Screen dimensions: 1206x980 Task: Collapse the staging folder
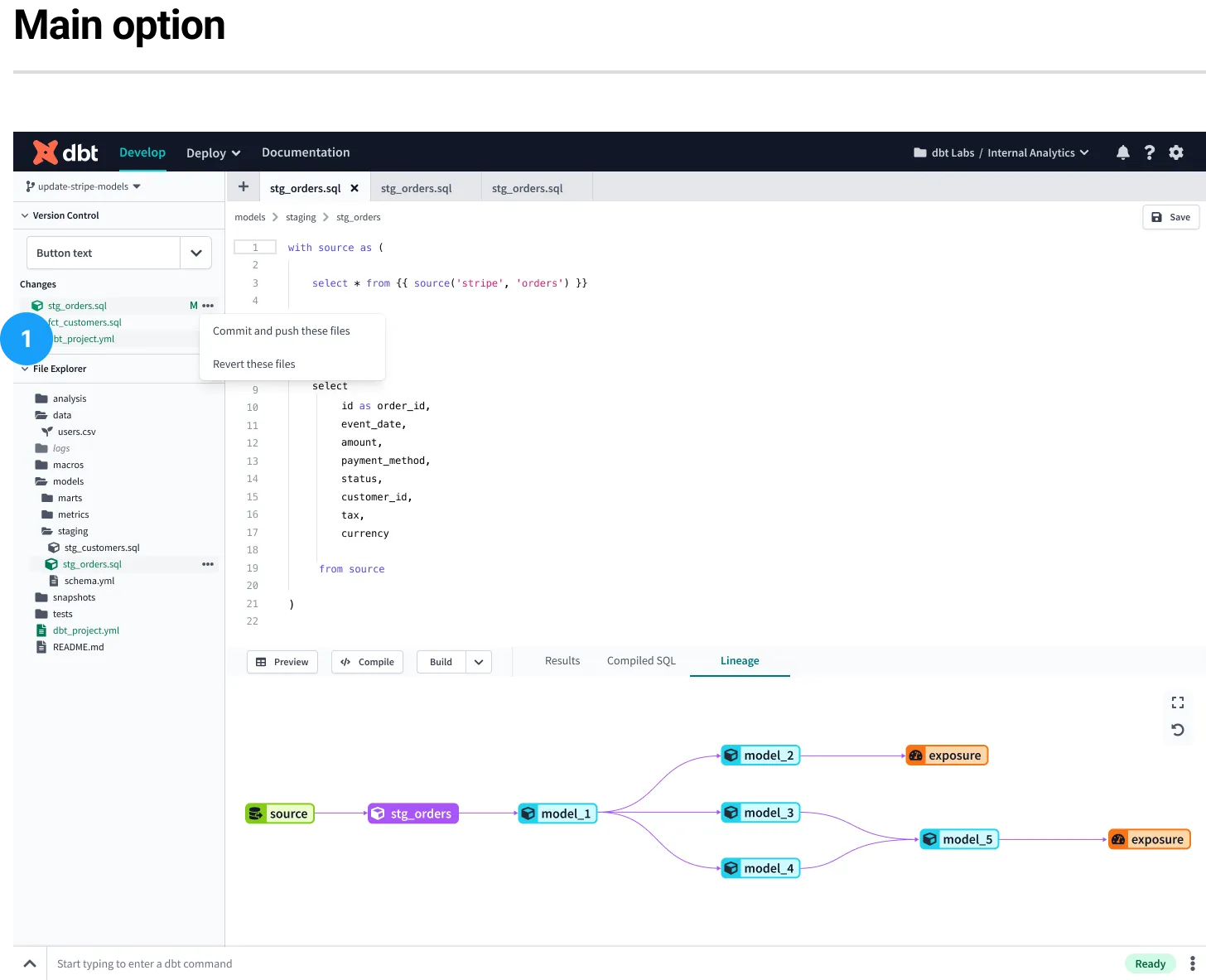coord(65,531)
